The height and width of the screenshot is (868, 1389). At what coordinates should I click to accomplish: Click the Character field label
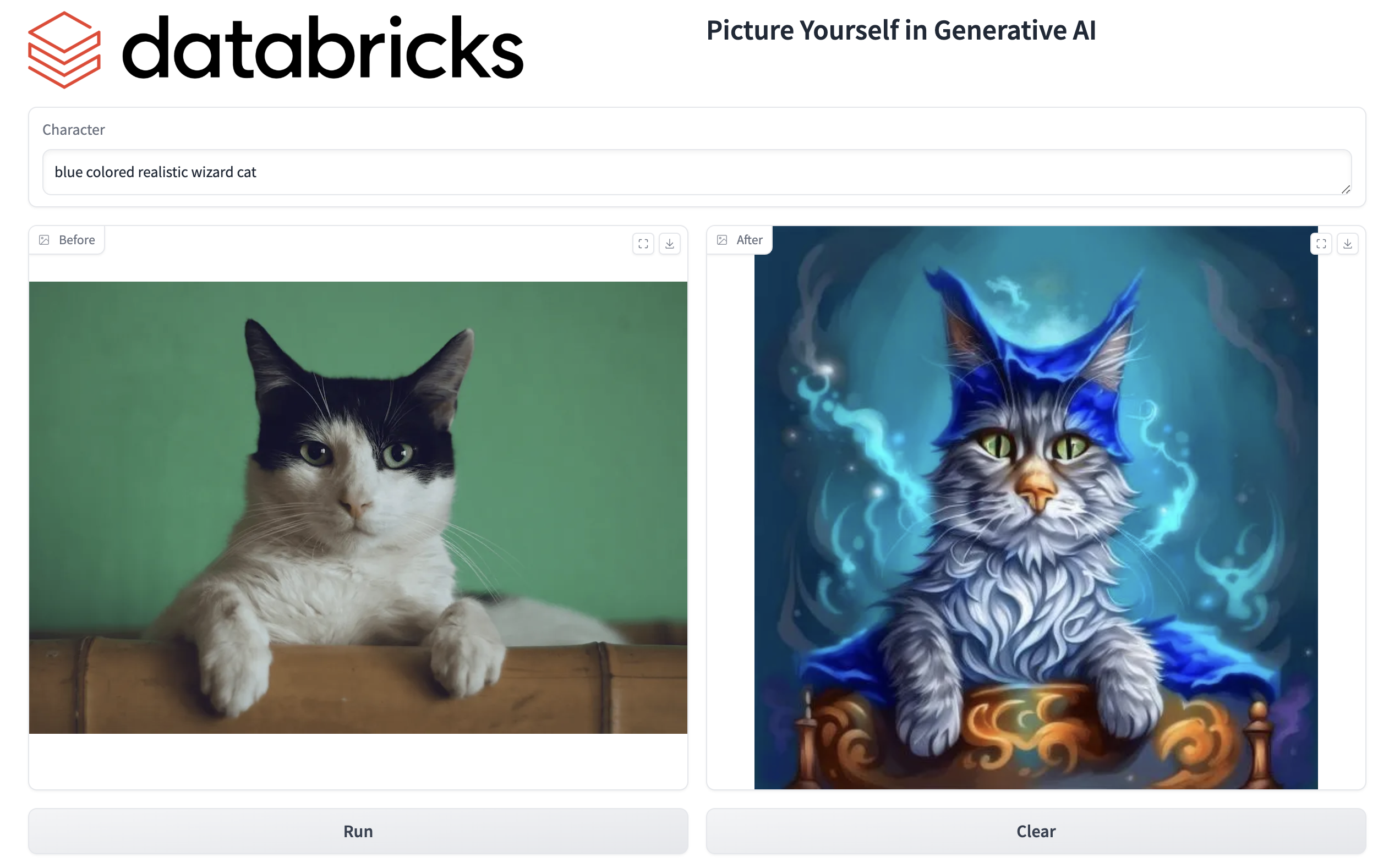74,130
